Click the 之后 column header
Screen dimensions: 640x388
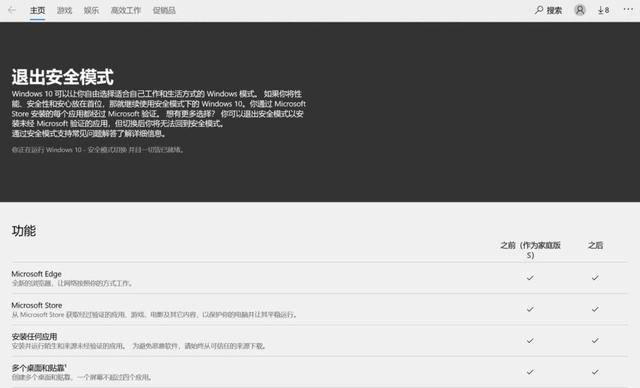(595, 245)
